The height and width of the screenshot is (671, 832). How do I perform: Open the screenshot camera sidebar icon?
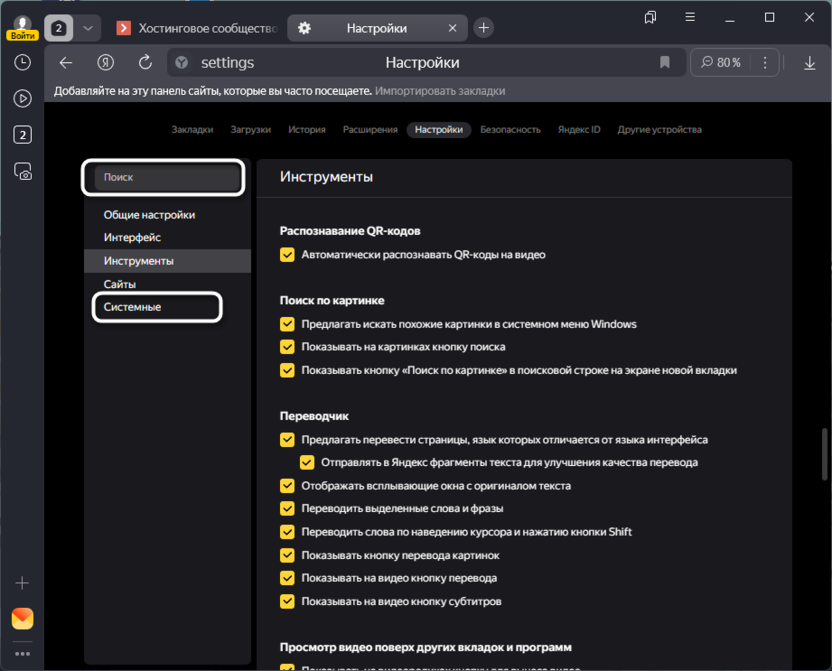point(22,171)
